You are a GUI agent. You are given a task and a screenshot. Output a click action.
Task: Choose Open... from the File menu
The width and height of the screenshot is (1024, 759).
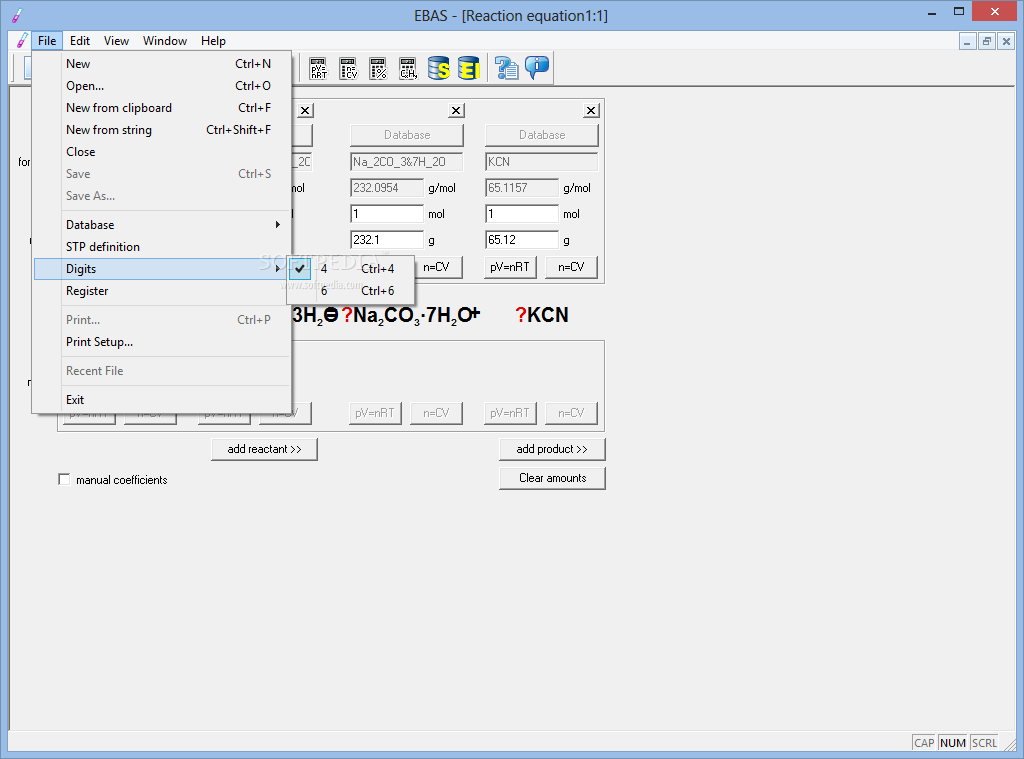coord(162,86)
